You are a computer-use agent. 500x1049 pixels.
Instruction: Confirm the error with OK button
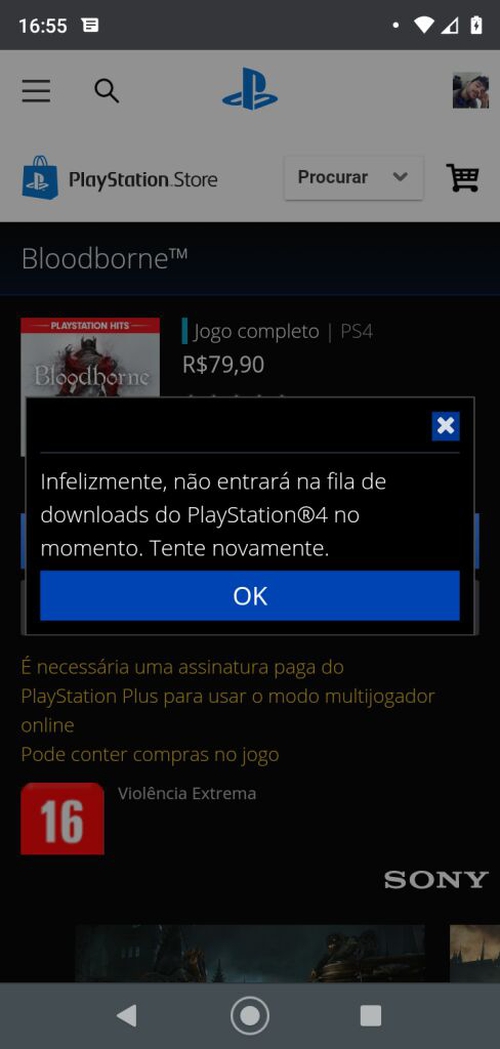coord(250,595)
